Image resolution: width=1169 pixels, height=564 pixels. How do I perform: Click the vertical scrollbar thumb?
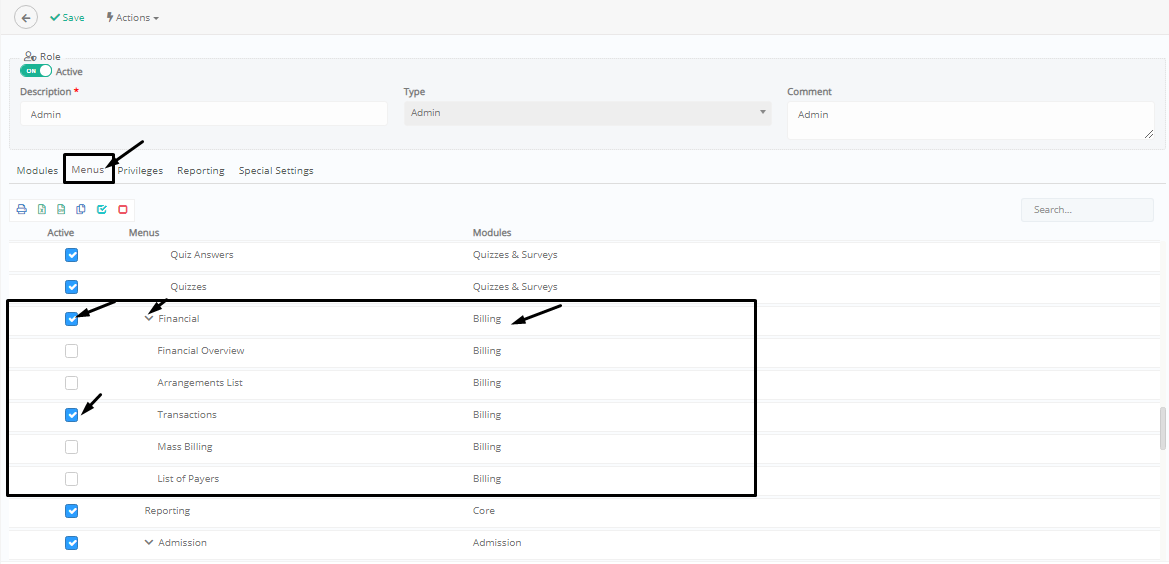tap(1162, 428)
